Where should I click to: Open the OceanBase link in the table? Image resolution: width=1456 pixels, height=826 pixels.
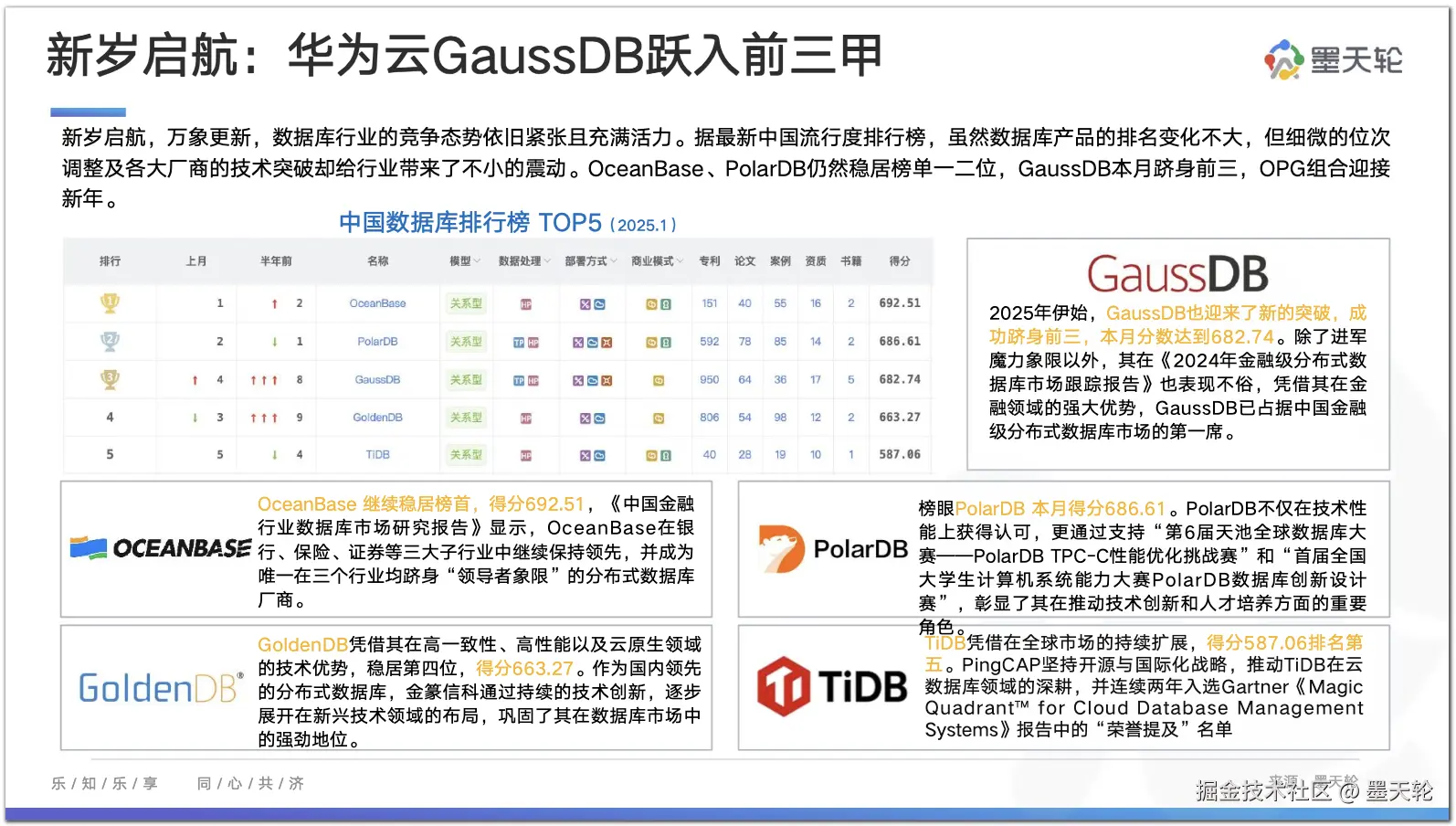coord(377,303)
